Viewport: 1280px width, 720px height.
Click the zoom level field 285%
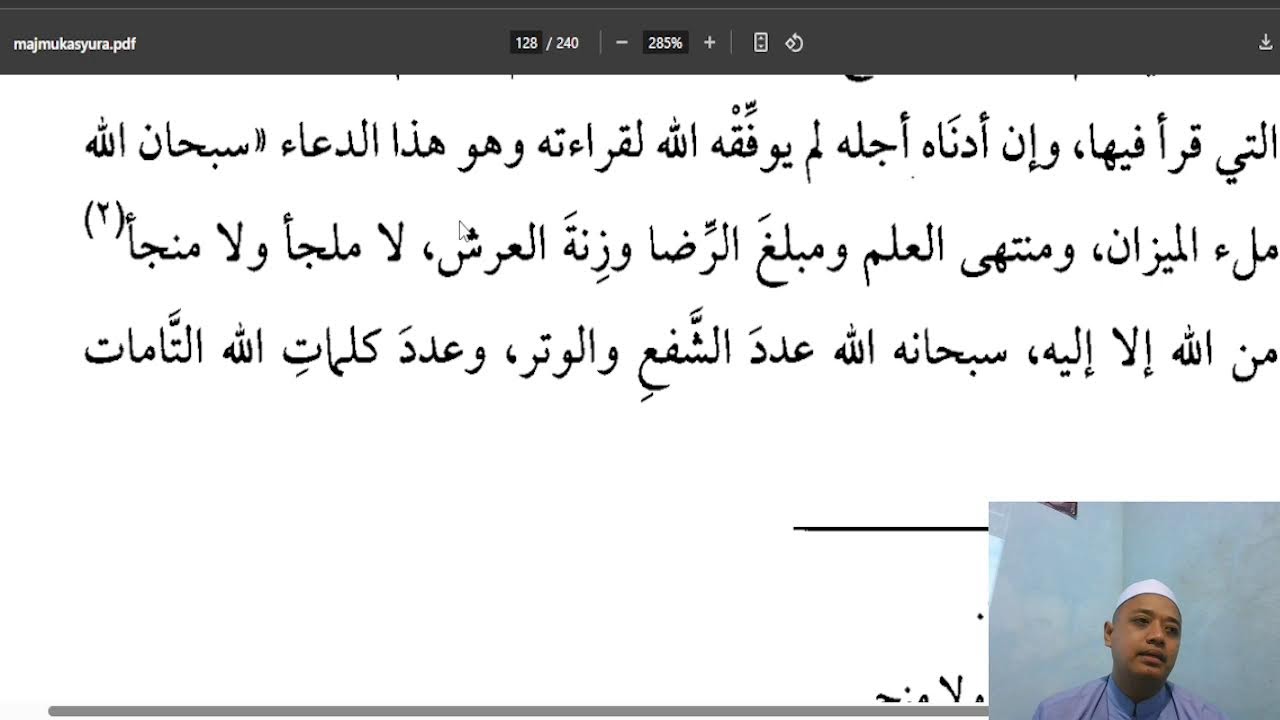[x=665, y=43]
